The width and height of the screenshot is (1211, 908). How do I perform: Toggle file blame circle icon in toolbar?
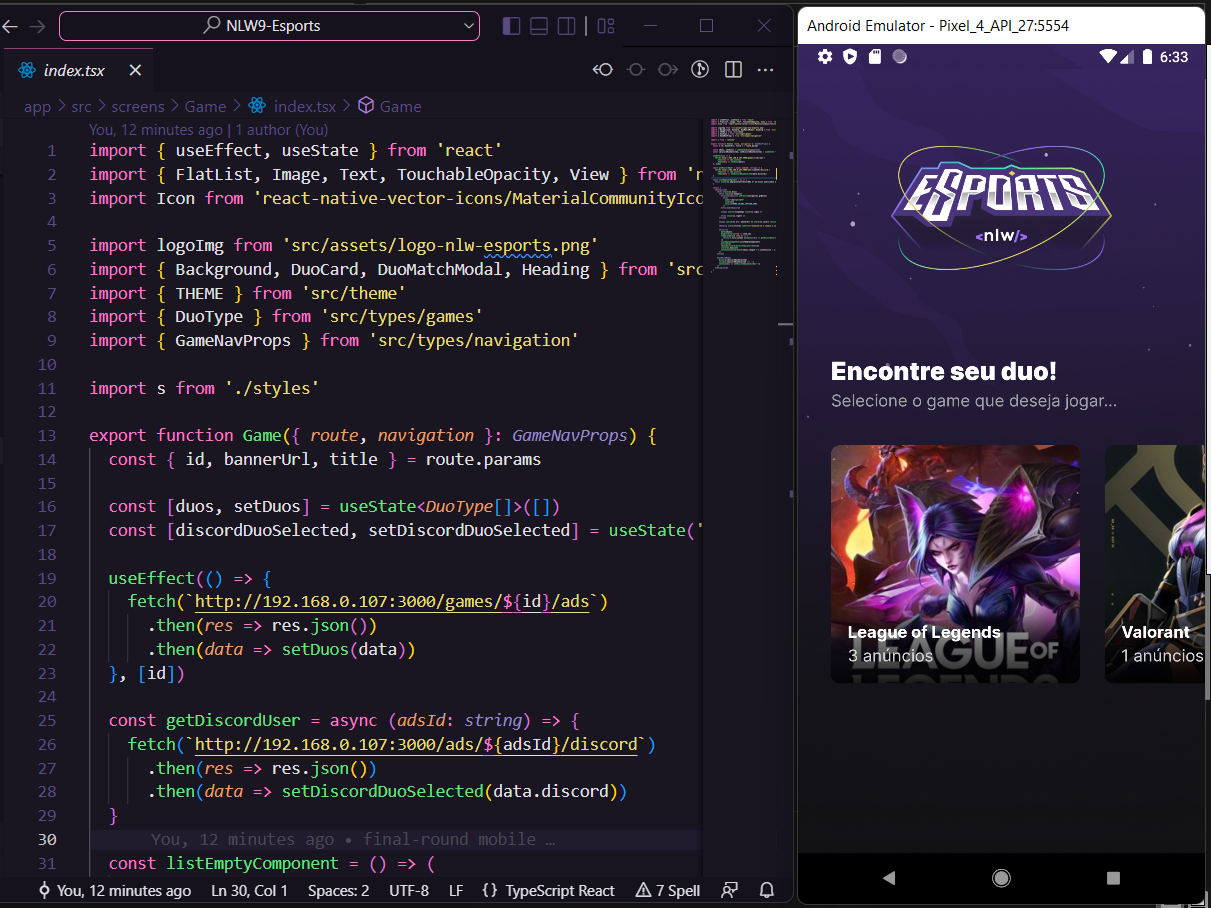[635, 69]
